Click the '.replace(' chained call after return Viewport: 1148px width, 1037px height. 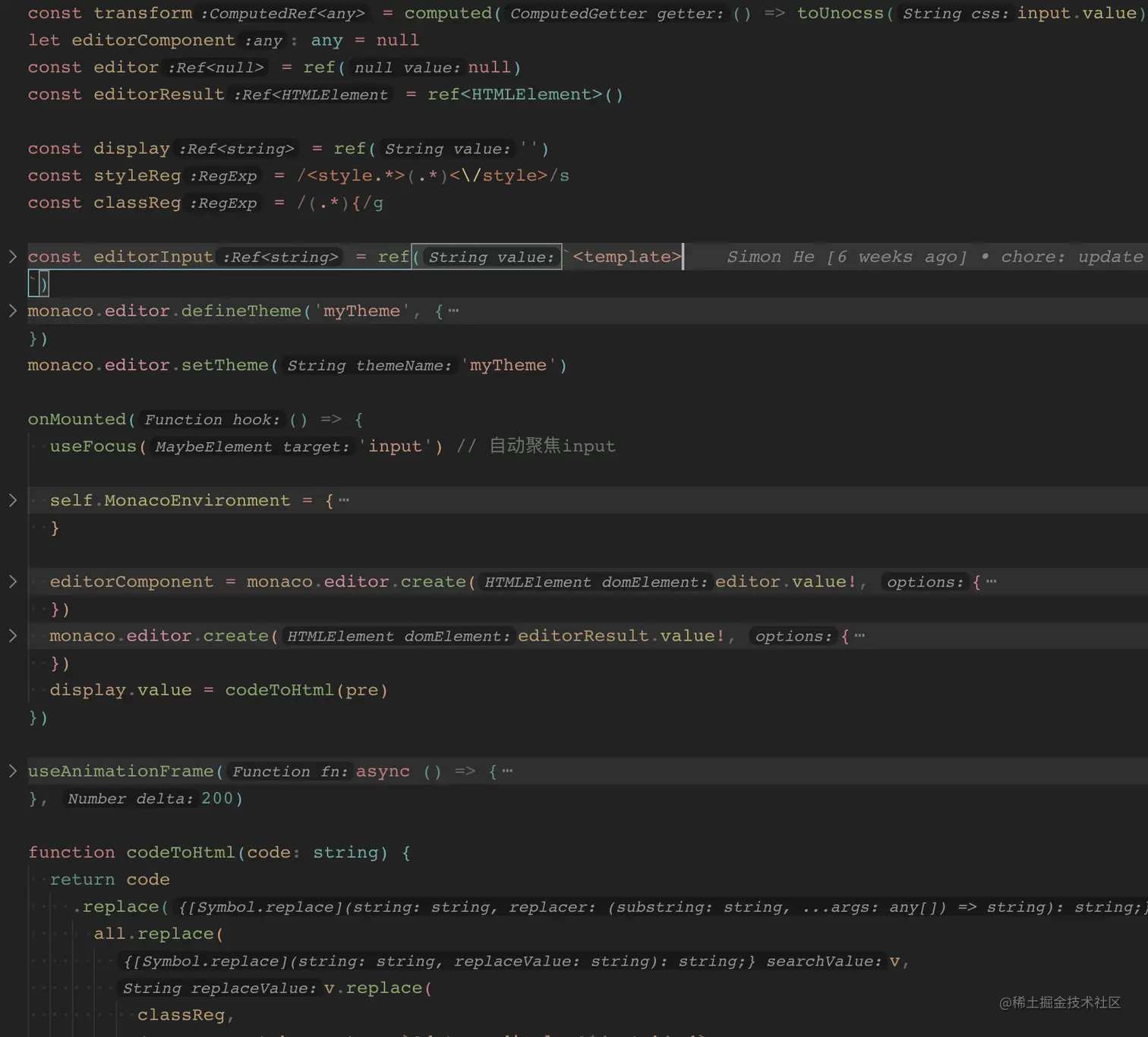(x=121, y=906)
